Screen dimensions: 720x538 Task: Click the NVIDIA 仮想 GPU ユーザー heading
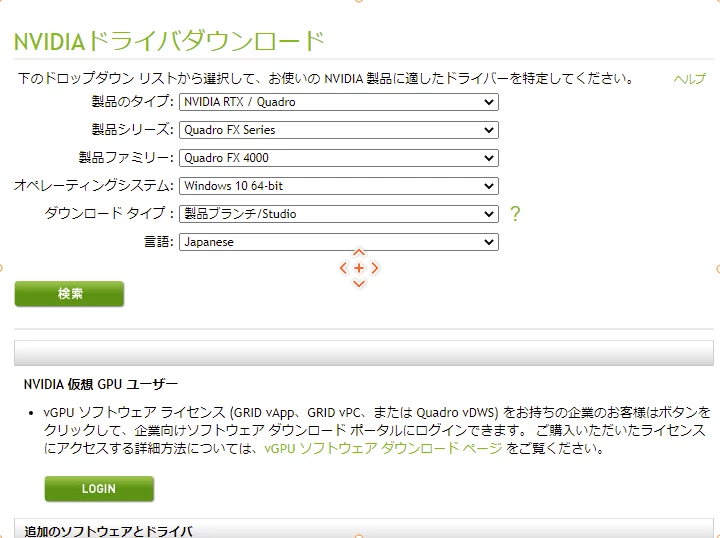coord(101,384)
